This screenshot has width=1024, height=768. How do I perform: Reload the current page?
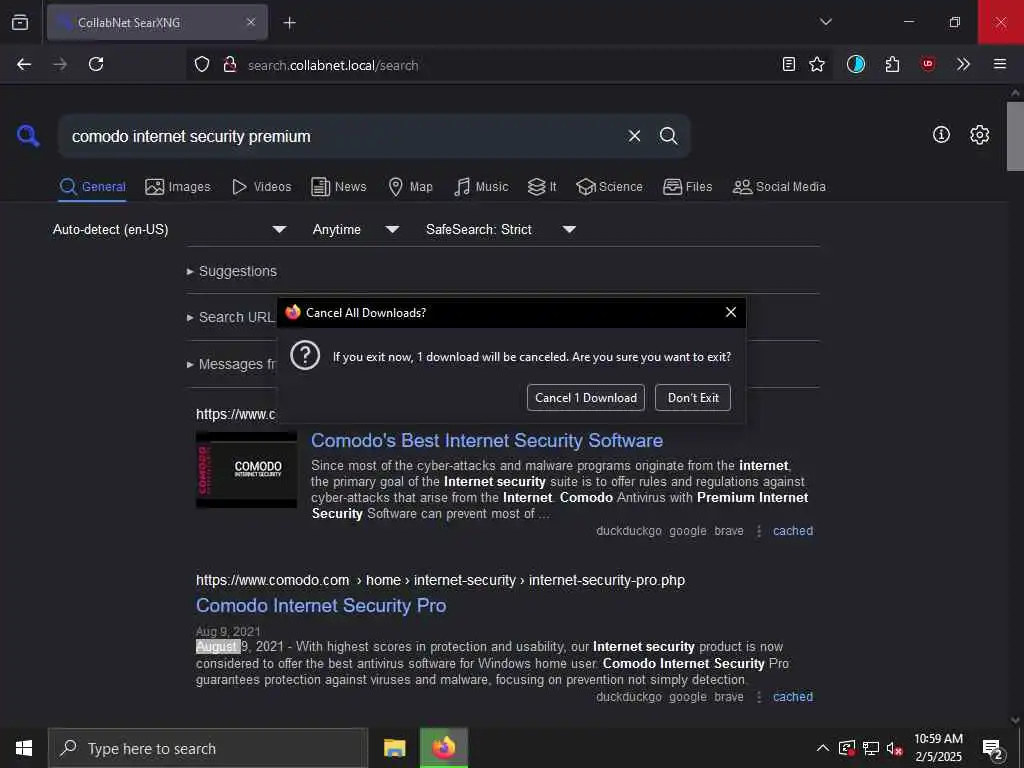click(96, 64)
